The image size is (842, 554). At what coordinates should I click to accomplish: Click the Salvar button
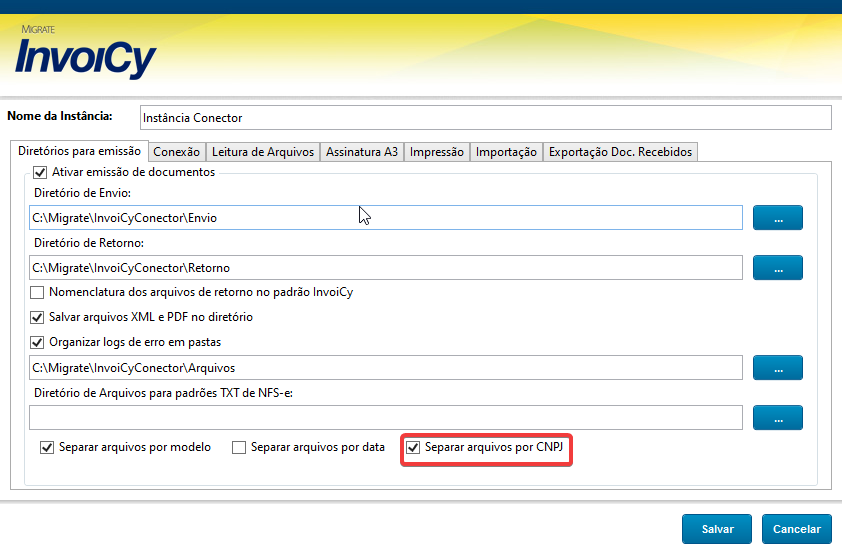[x=717, y=529]
